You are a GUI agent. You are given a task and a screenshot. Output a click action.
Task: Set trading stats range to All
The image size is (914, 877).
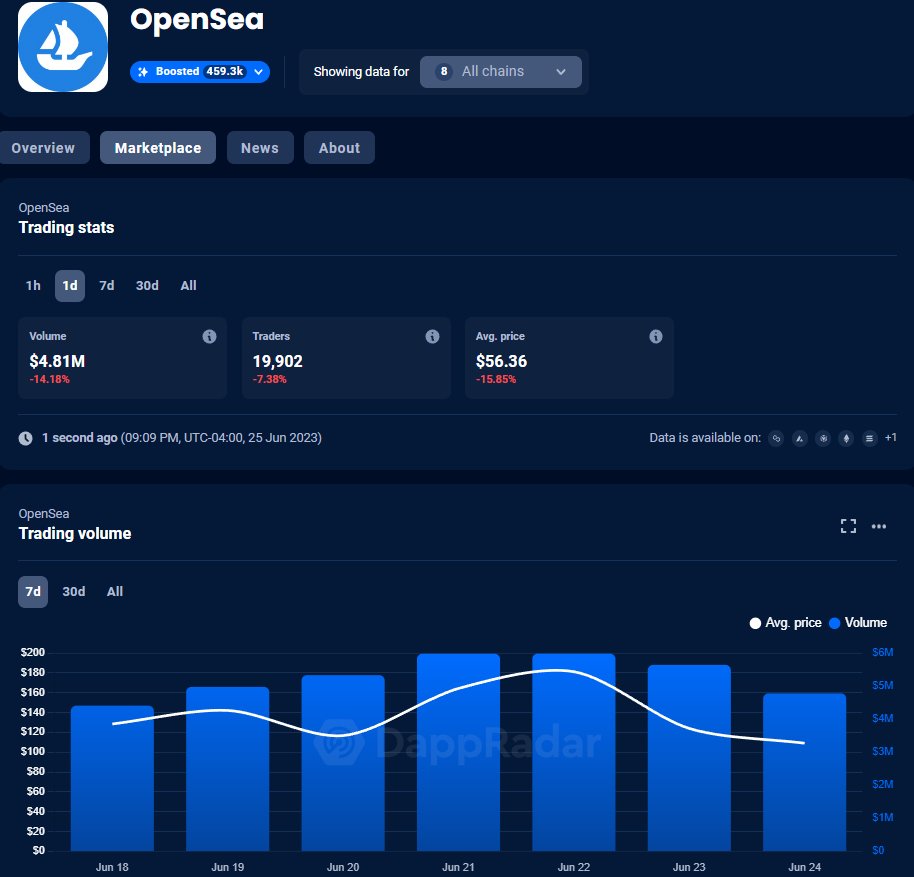188,286
